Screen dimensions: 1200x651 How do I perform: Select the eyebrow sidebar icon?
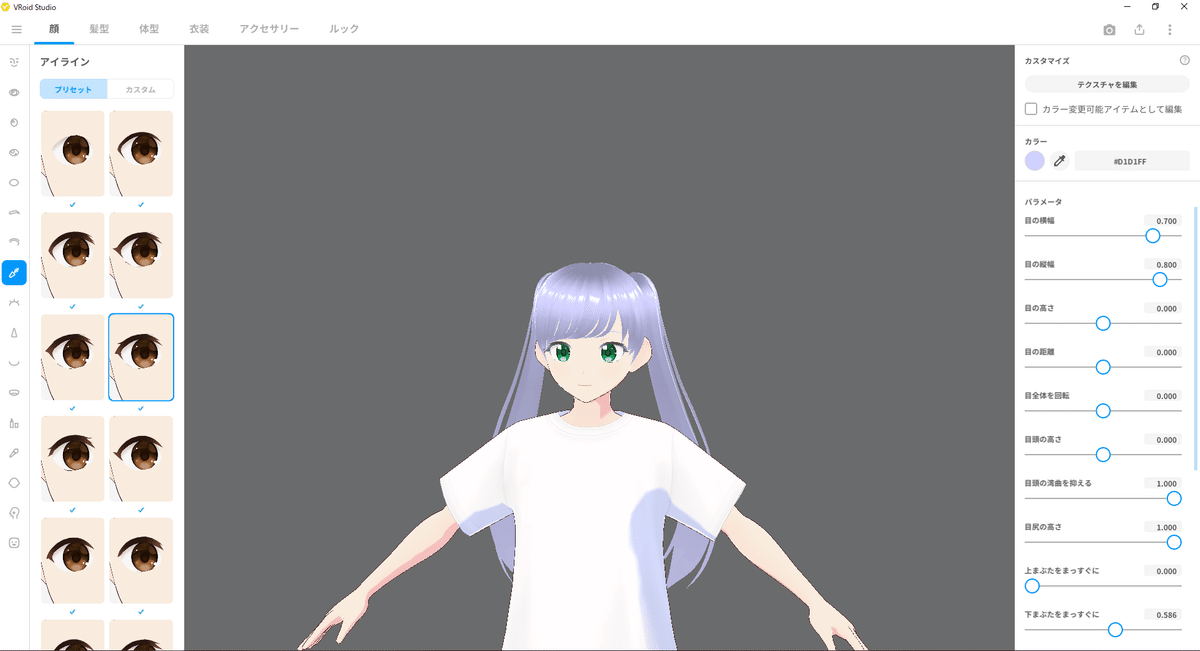(14, 212)
